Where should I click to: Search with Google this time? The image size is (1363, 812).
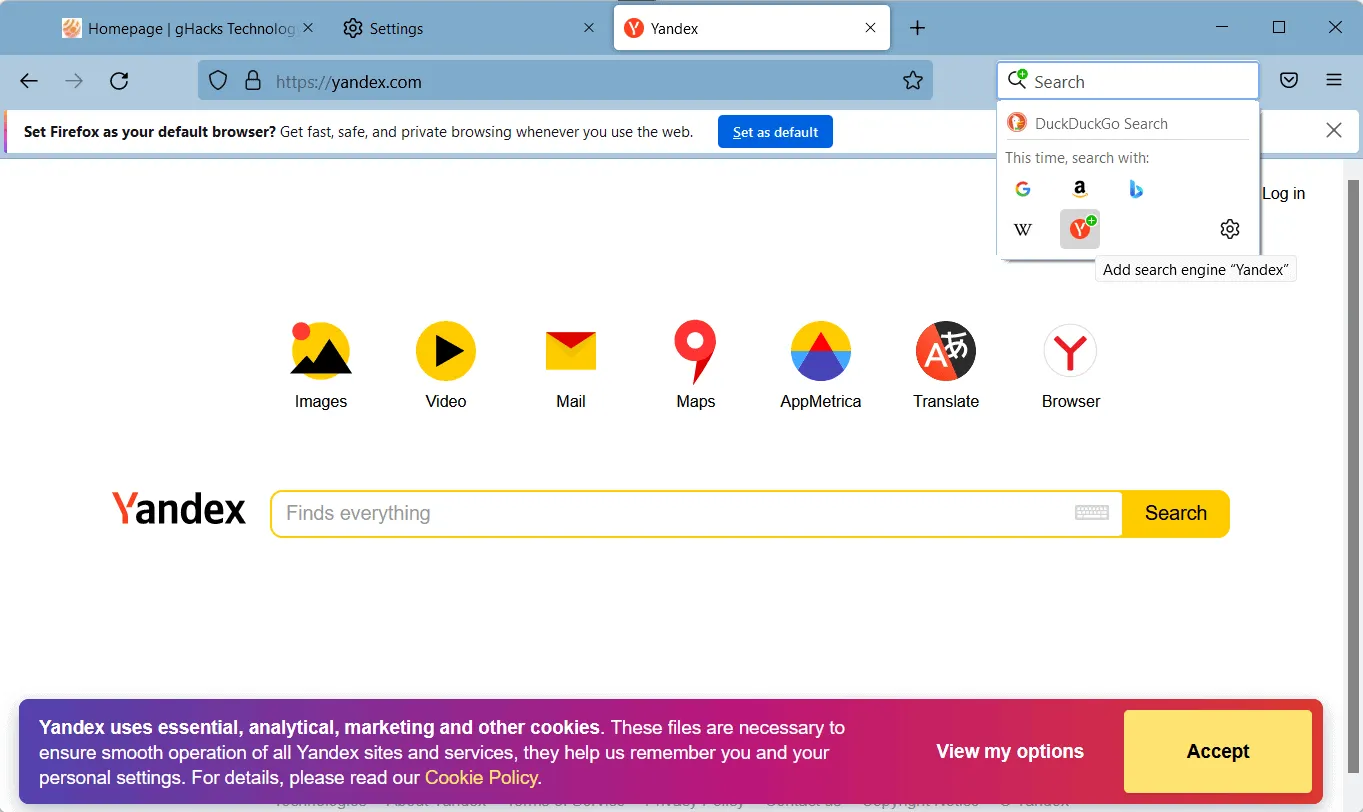tap(1022, 188)
